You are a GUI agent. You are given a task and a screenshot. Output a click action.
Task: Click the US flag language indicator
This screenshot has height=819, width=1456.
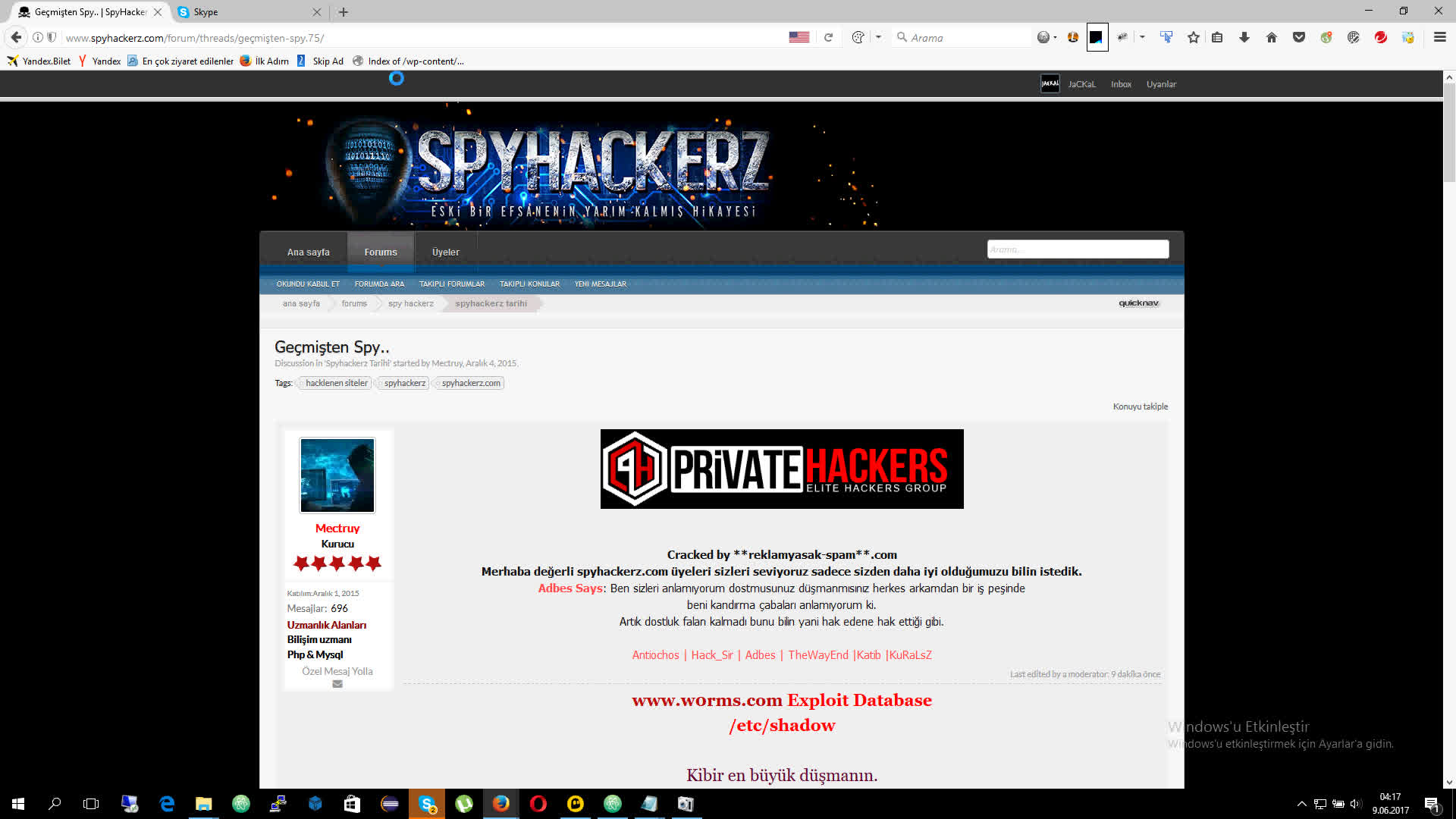pos(799,36)
